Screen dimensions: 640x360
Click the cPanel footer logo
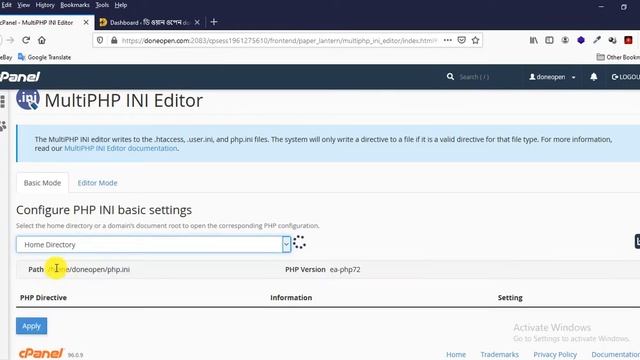[41, 353]
